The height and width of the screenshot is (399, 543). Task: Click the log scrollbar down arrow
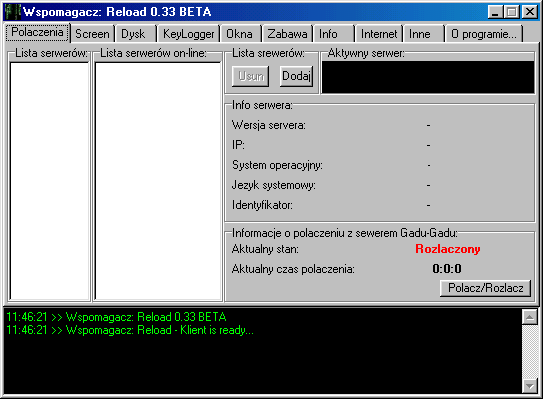click(529, 385)
